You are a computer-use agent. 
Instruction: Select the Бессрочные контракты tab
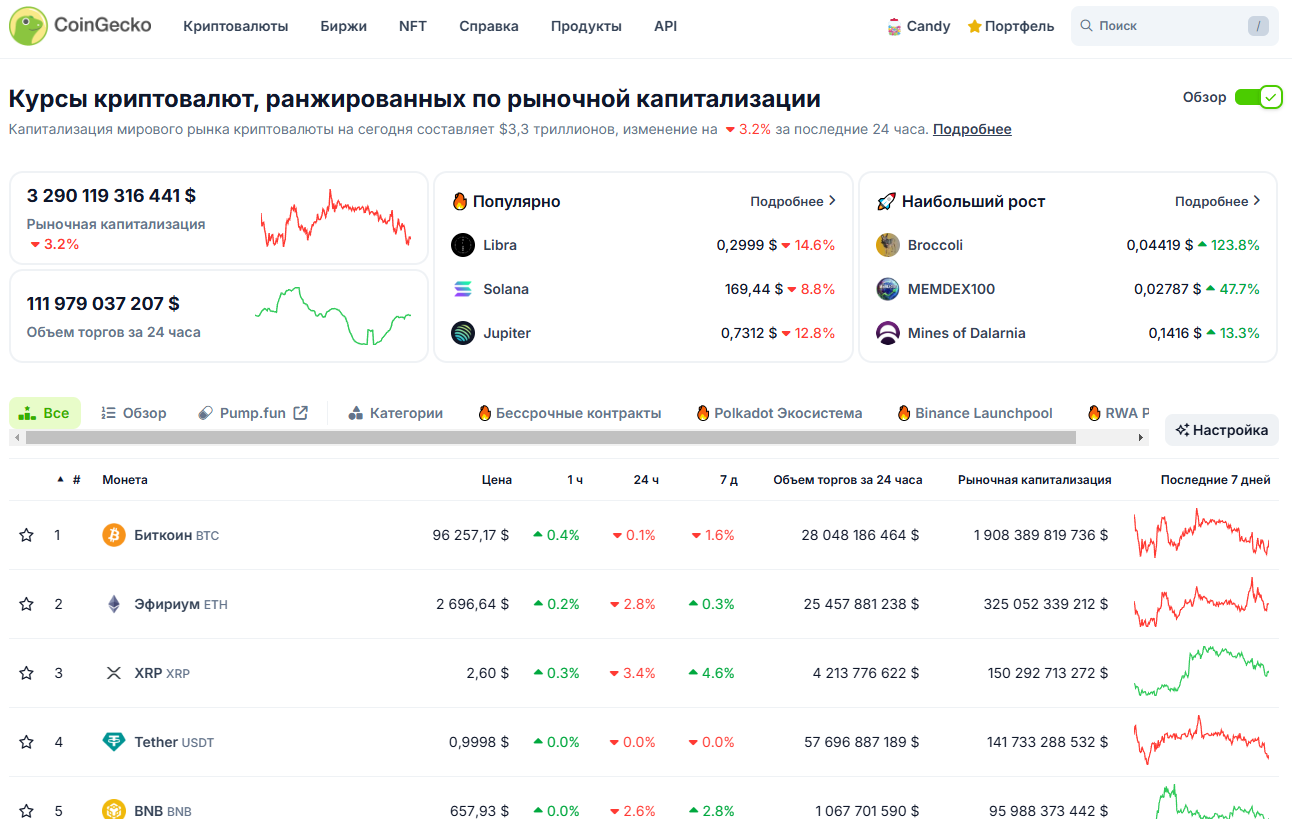(x=570, y=413)
